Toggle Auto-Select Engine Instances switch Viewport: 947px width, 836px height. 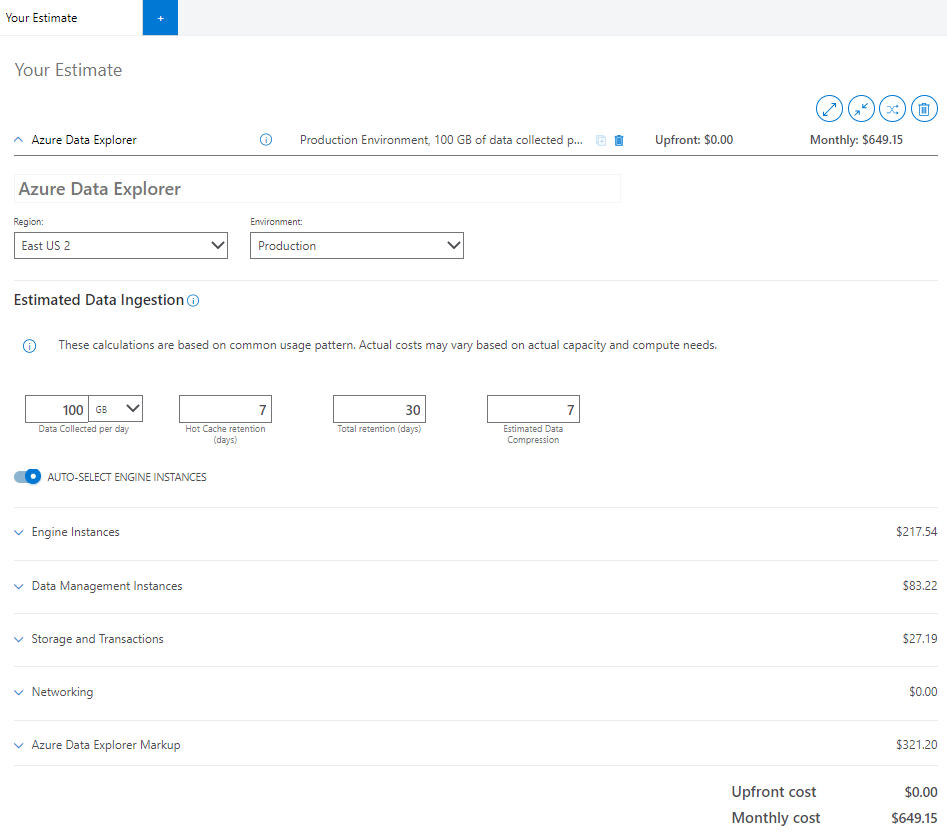(27, 477)
